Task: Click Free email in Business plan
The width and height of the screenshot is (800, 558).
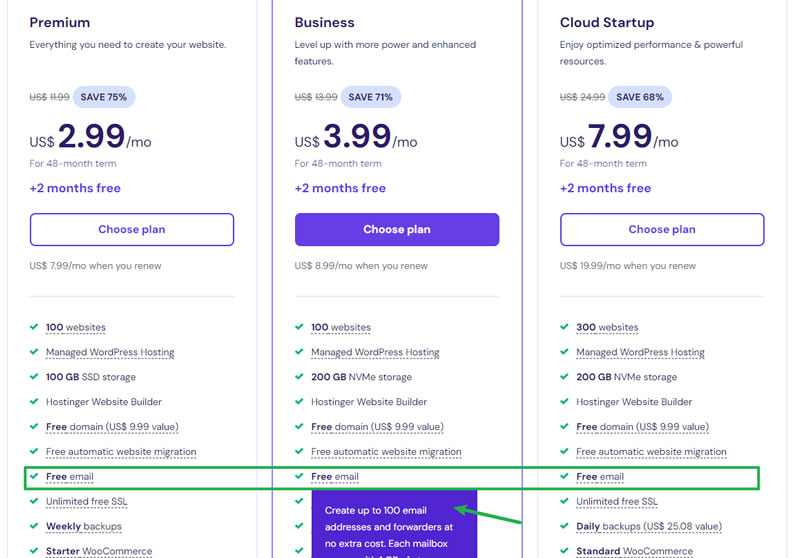Action: pos(335,477)
